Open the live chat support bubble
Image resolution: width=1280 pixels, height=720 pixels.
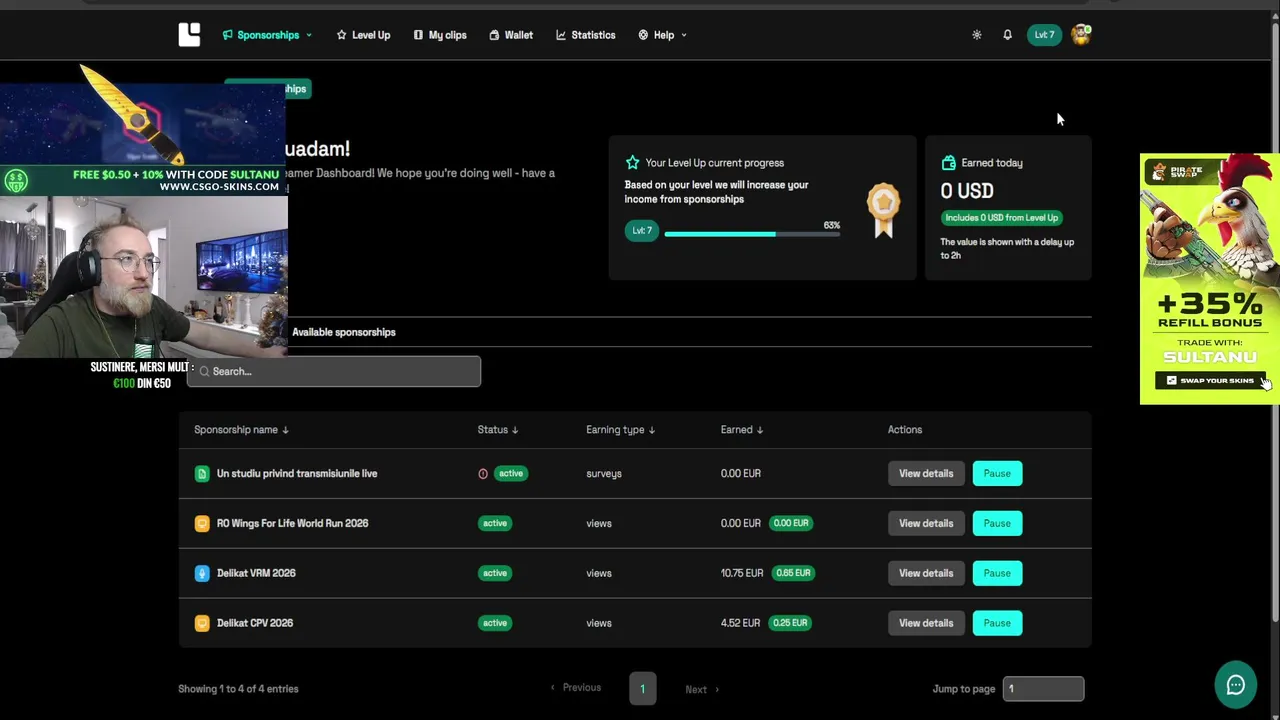tap(1236, 685)
